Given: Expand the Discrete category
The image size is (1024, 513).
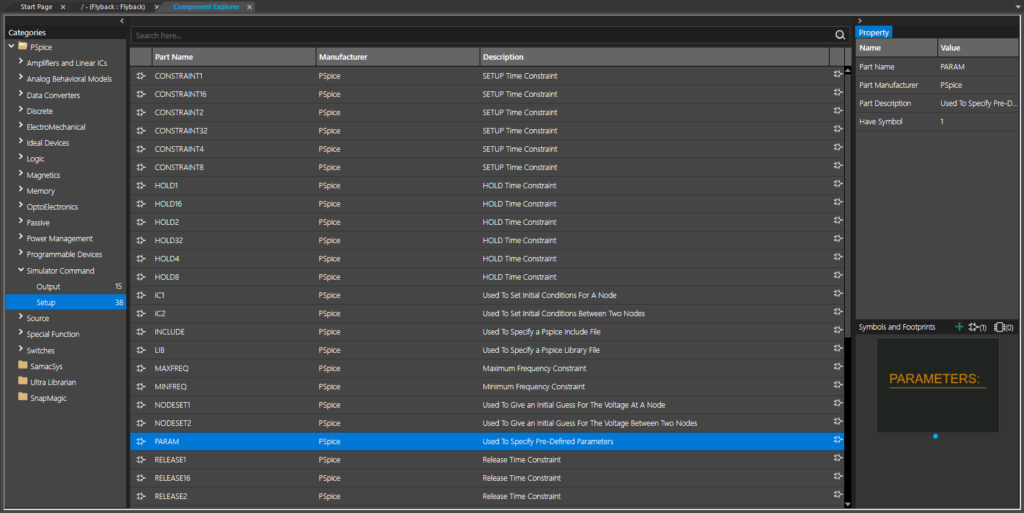Looking at the screenshot, I should (21, 110).
